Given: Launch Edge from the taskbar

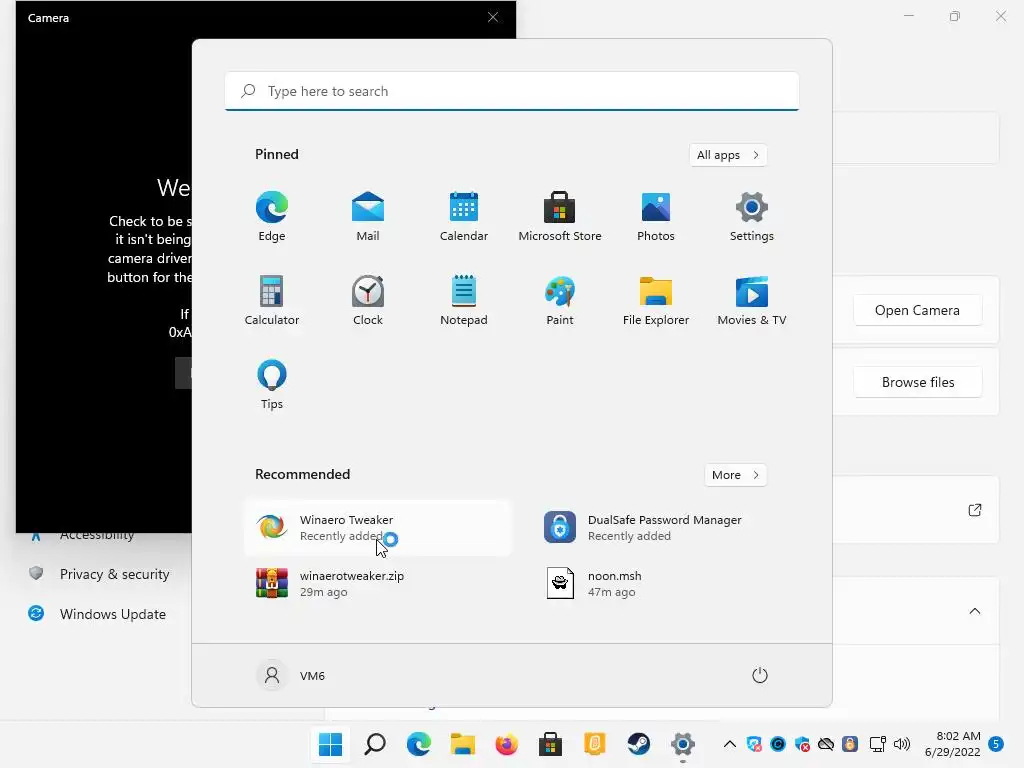Looking at the screenshot, I should point(419,744).
